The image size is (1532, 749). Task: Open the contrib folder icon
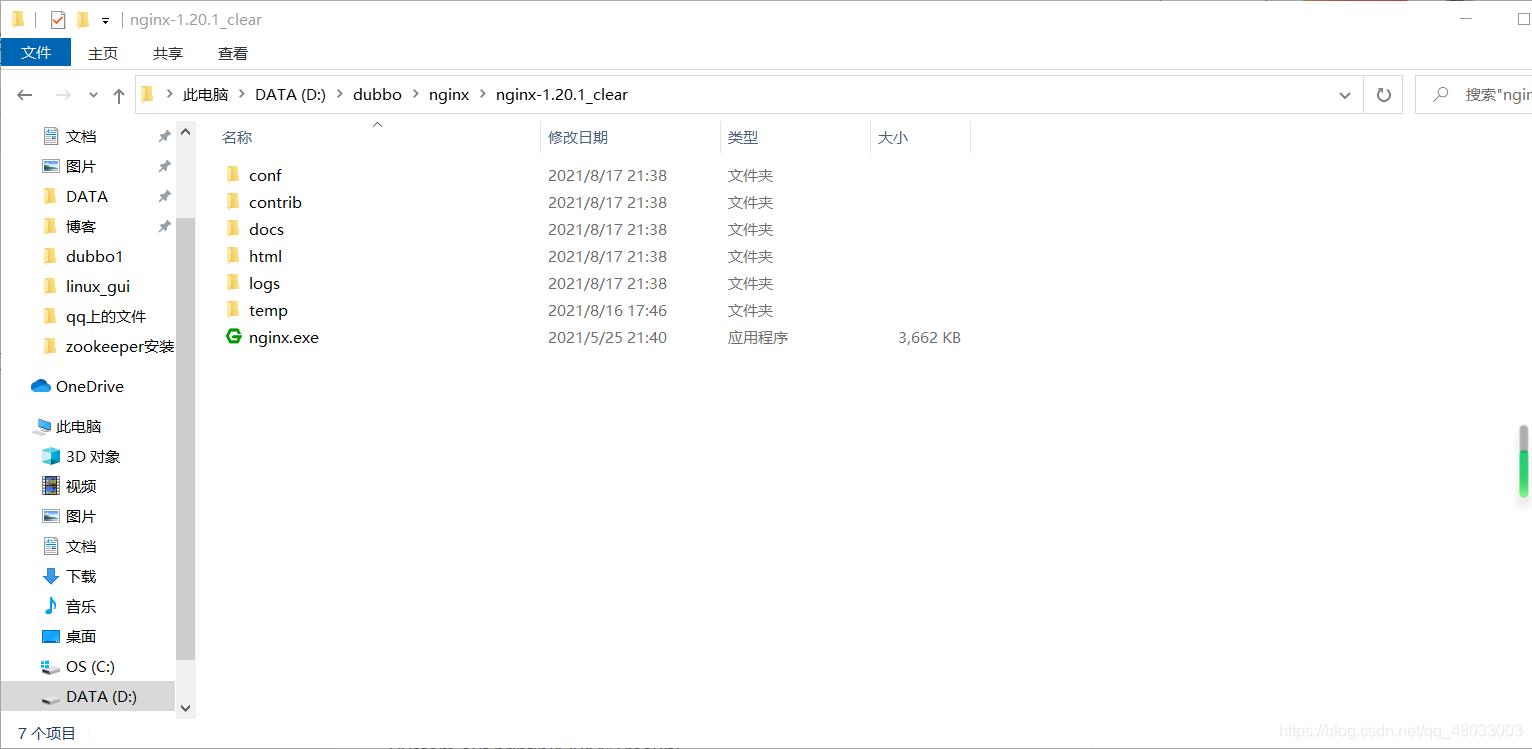(233, 202)
